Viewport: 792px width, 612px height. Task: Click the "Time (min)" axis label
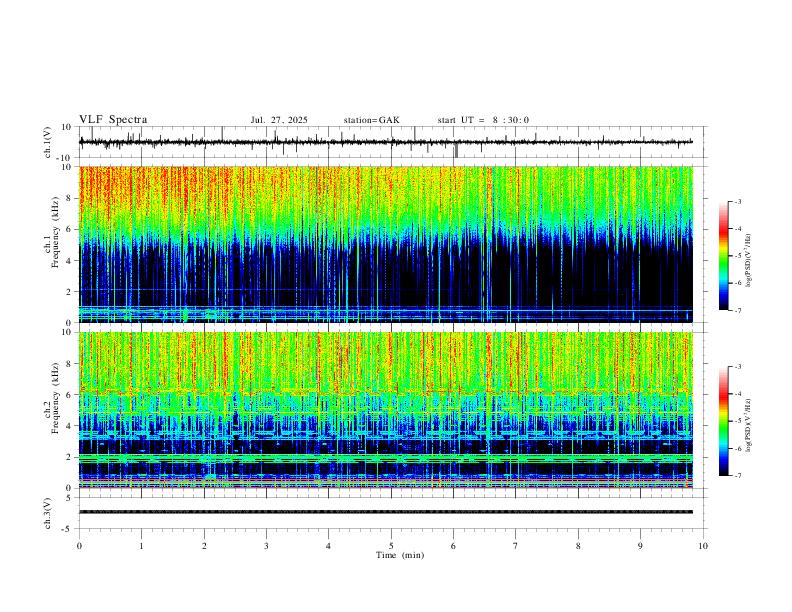400,555
